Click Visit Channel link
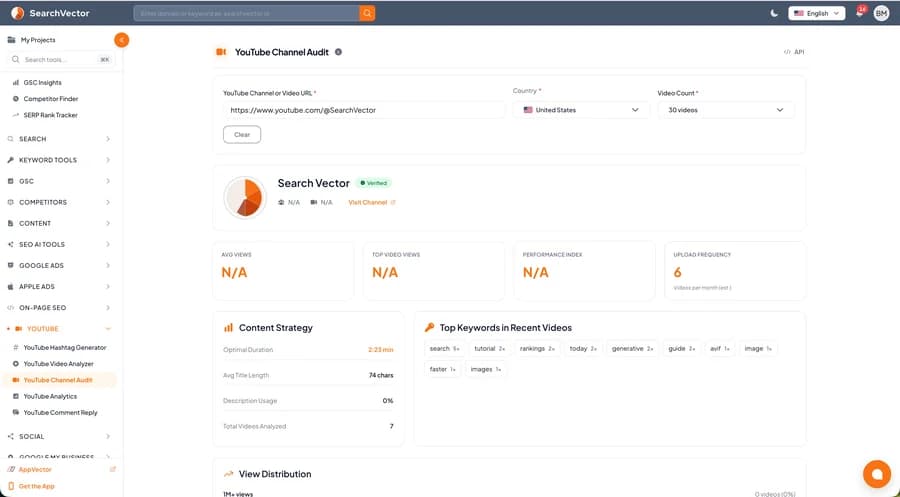The image size is (900, 497). (371, 203)
